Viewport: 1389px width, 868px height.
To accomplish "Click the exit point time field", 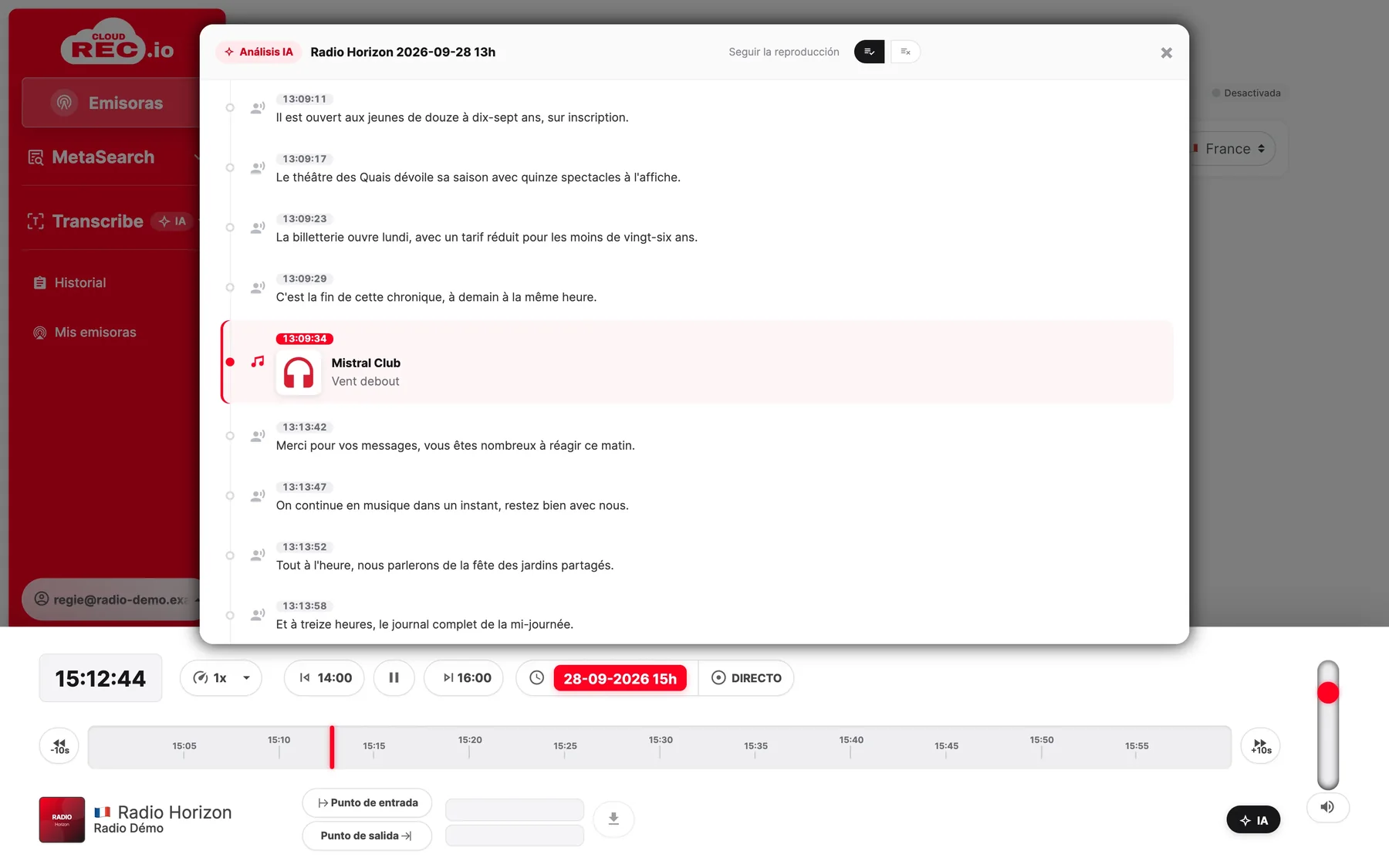I will [x=515, y=836].
